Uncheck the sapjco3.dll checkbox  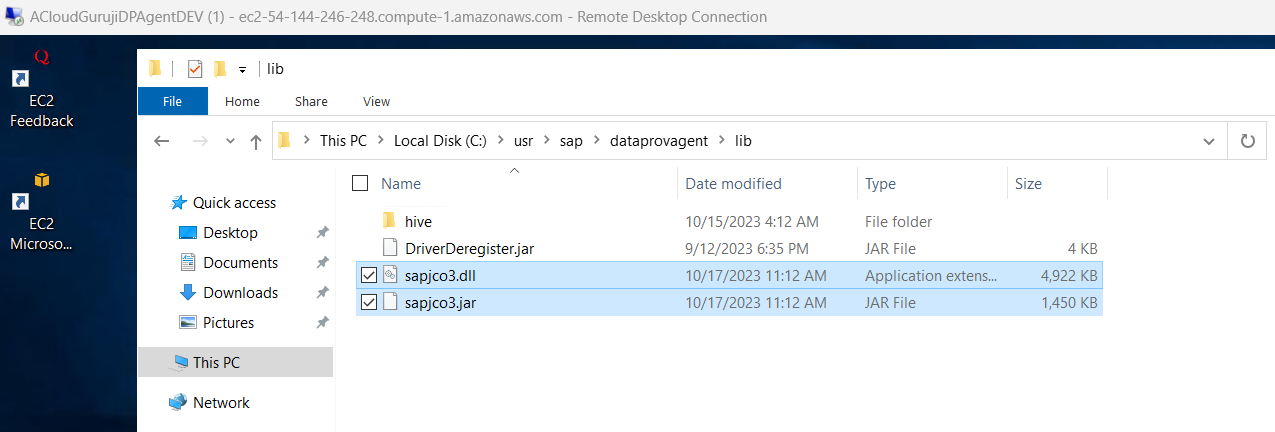click(x=369, y=275)
